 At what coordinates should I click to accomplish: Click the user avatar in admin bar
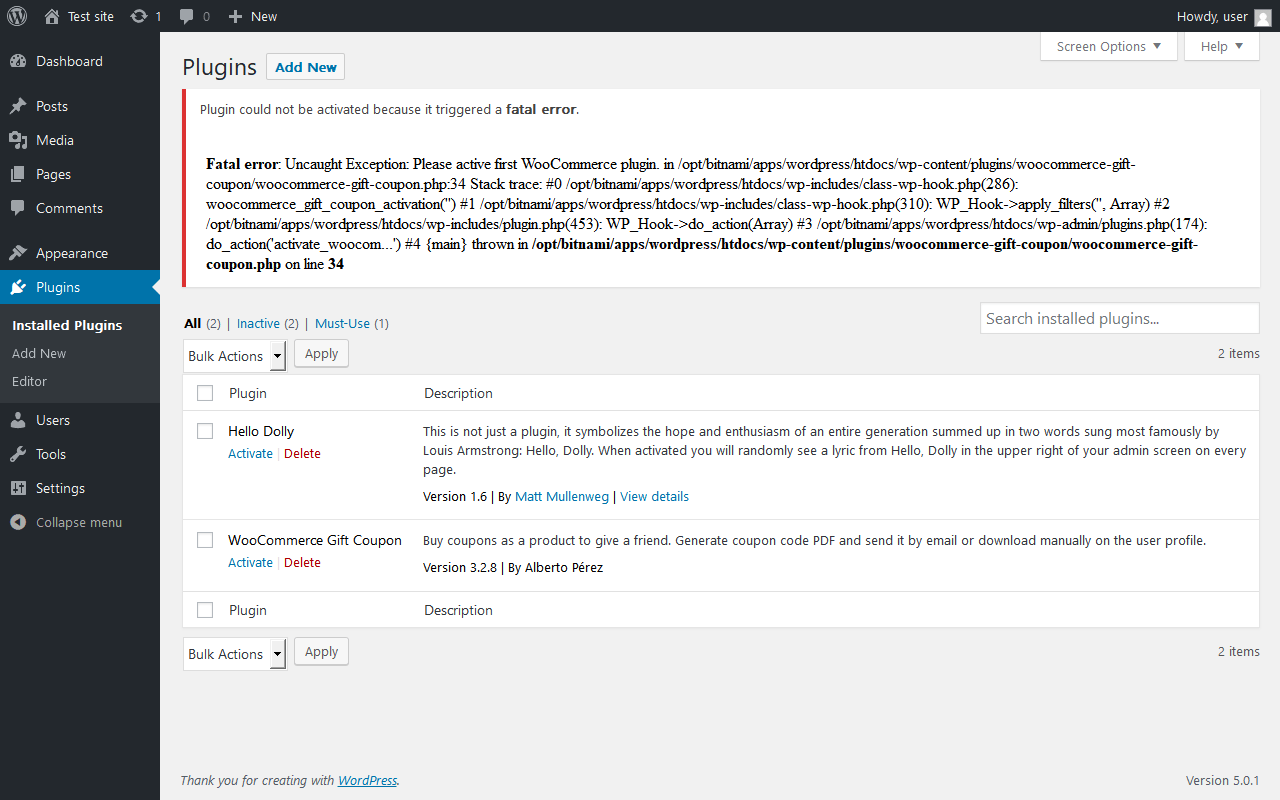[x=1263, y=17]
